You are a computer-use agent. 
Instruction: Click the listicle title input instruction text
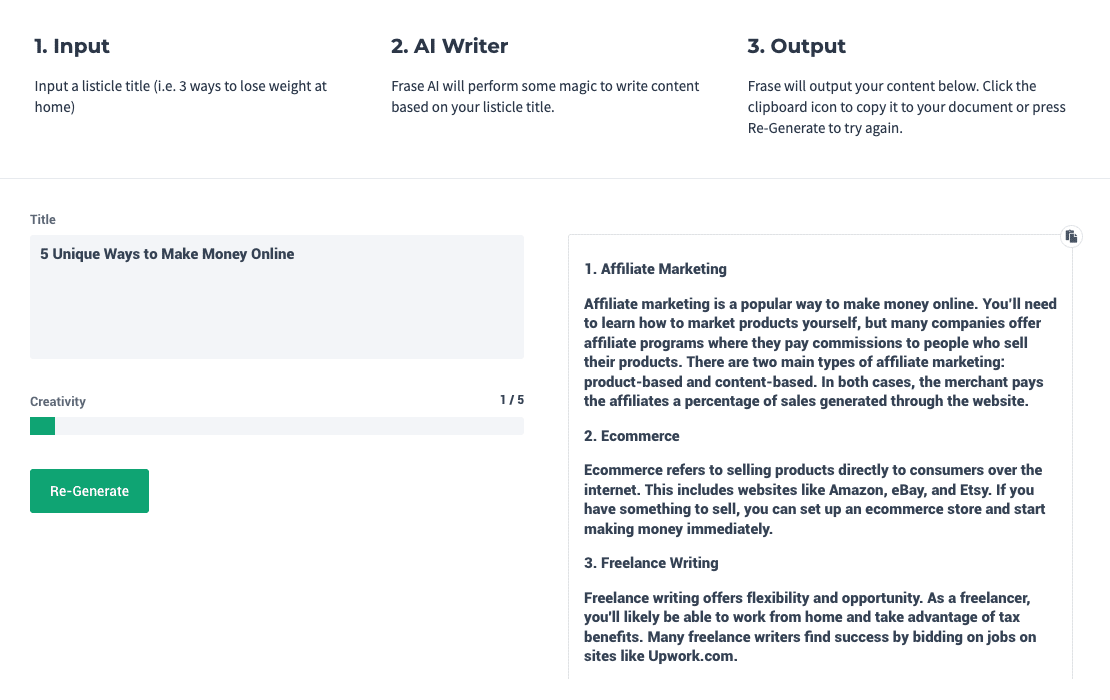pyautogui.click(x=181, y=96)
